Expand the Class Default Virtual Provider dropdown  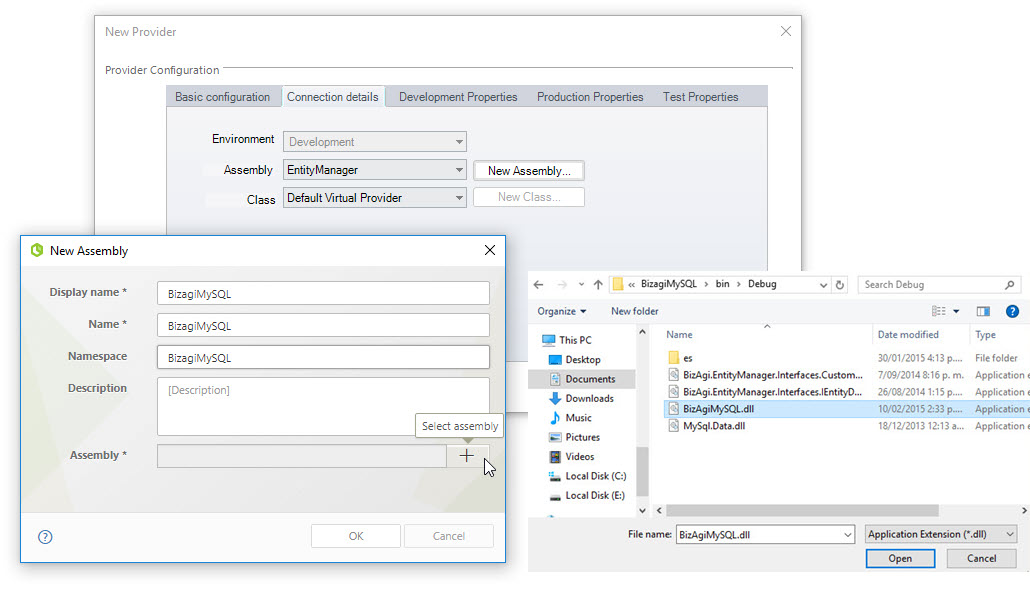[x=459, y=198]
